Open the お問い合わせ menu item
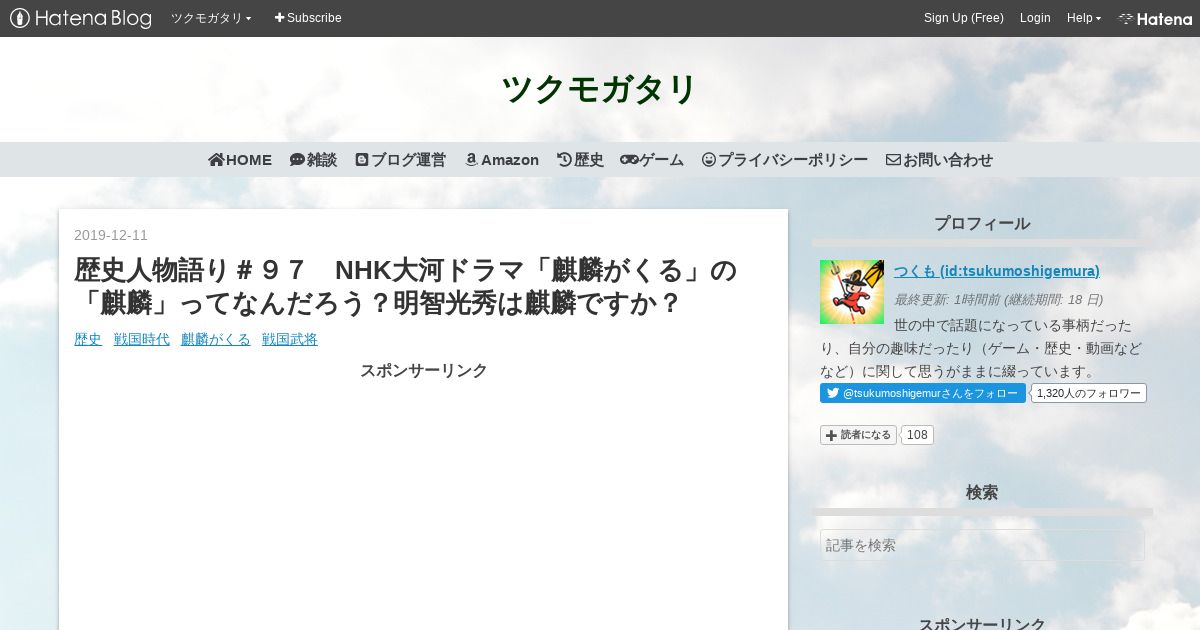Image resolution: width=1200 pixels, height=630 pixels. point(939,160)
